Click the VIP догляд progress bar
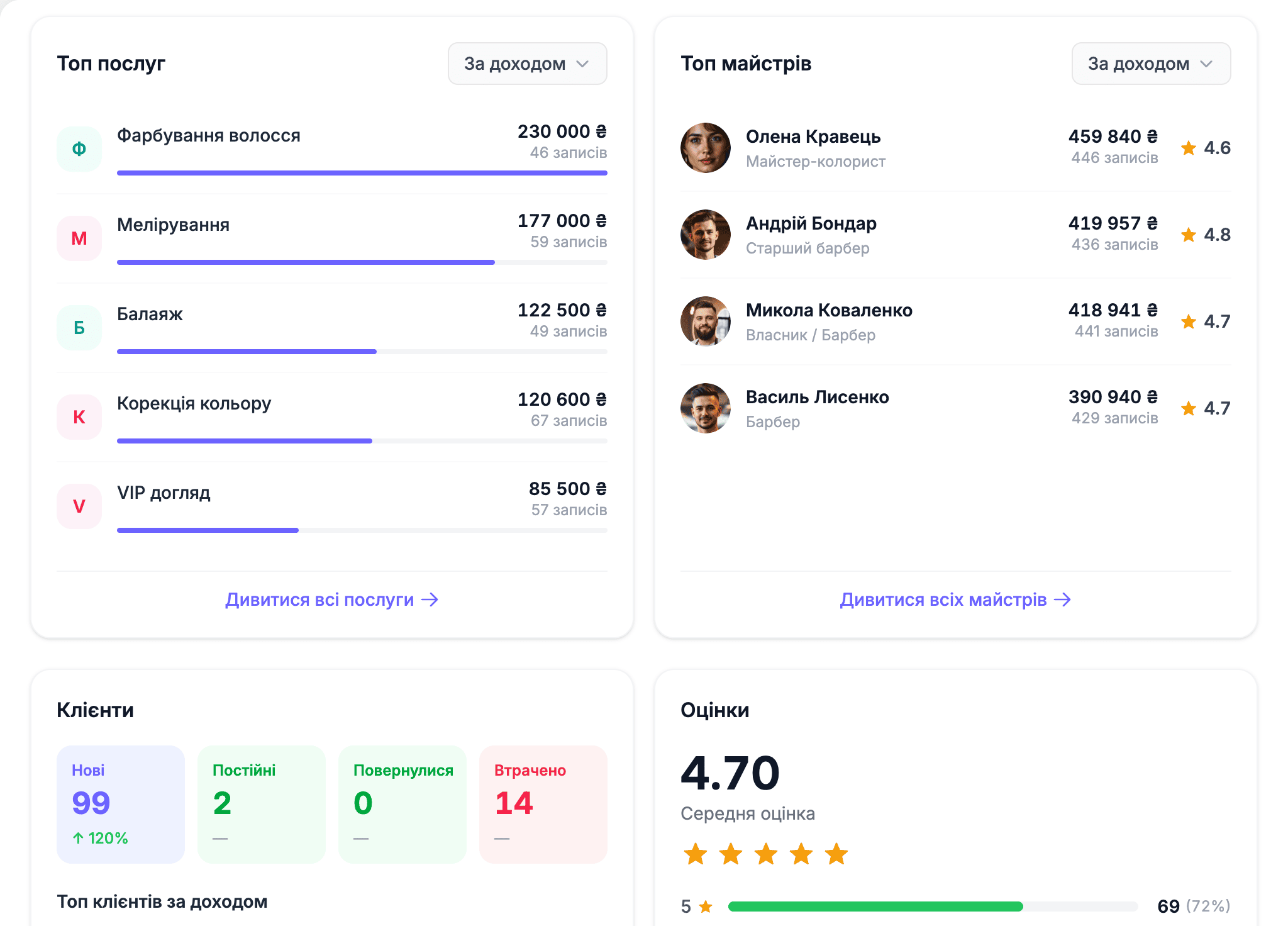Screen dimensions: 1288x926 pos(362,530)
